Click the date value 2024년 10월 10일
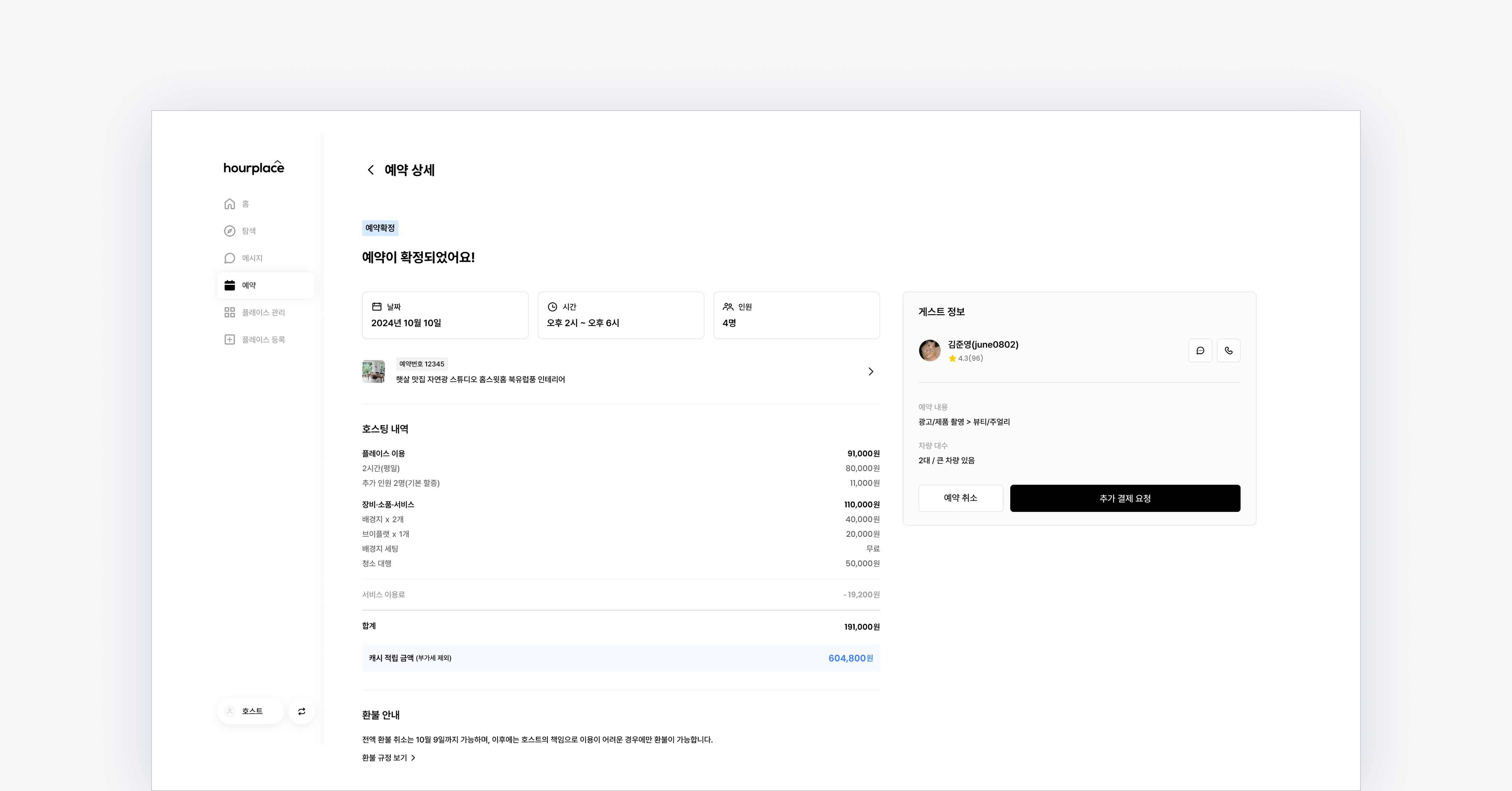The width and height of the screenshot is (1512, 791). click(x=406, y=323)
